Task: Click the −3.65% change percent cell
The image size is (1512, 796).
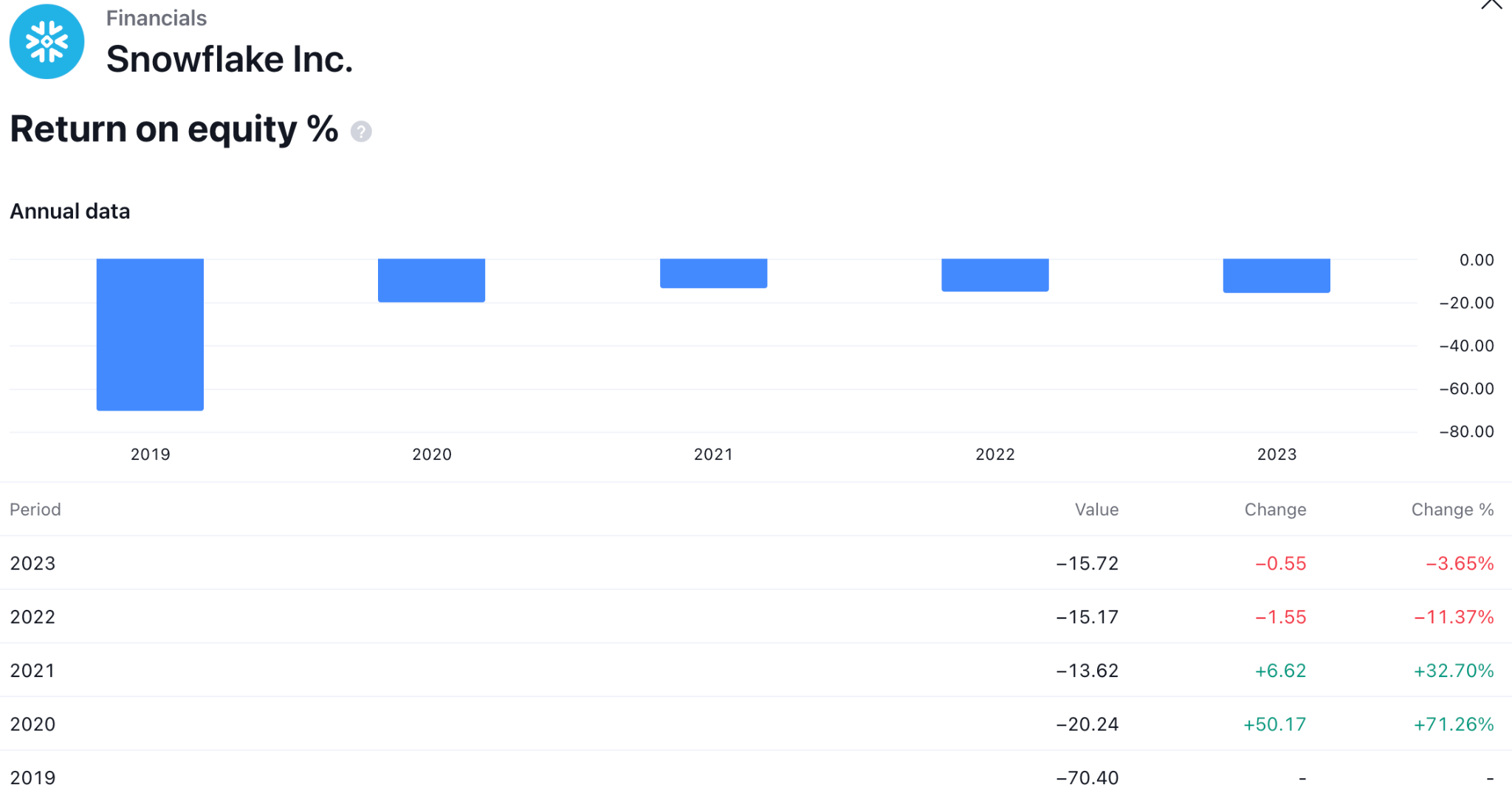Action: click(1460, 563)
